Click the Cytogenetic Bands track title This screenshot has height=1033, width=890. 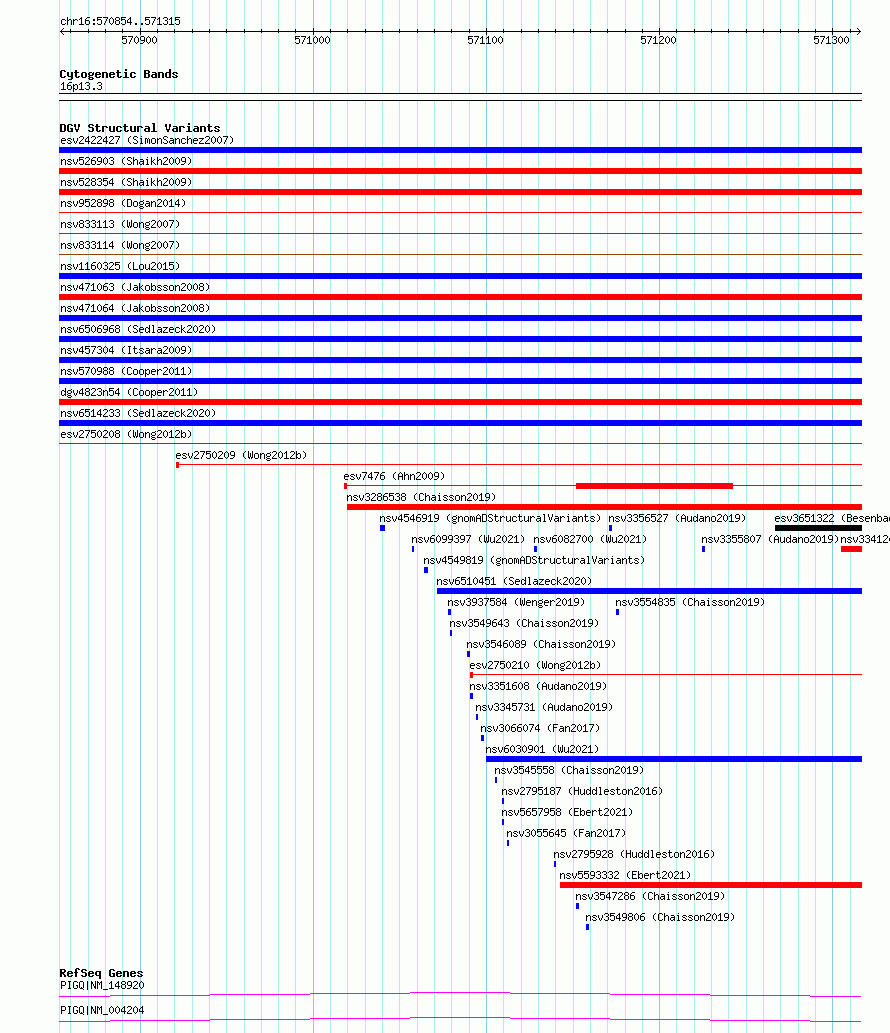[x=119, y=74]
